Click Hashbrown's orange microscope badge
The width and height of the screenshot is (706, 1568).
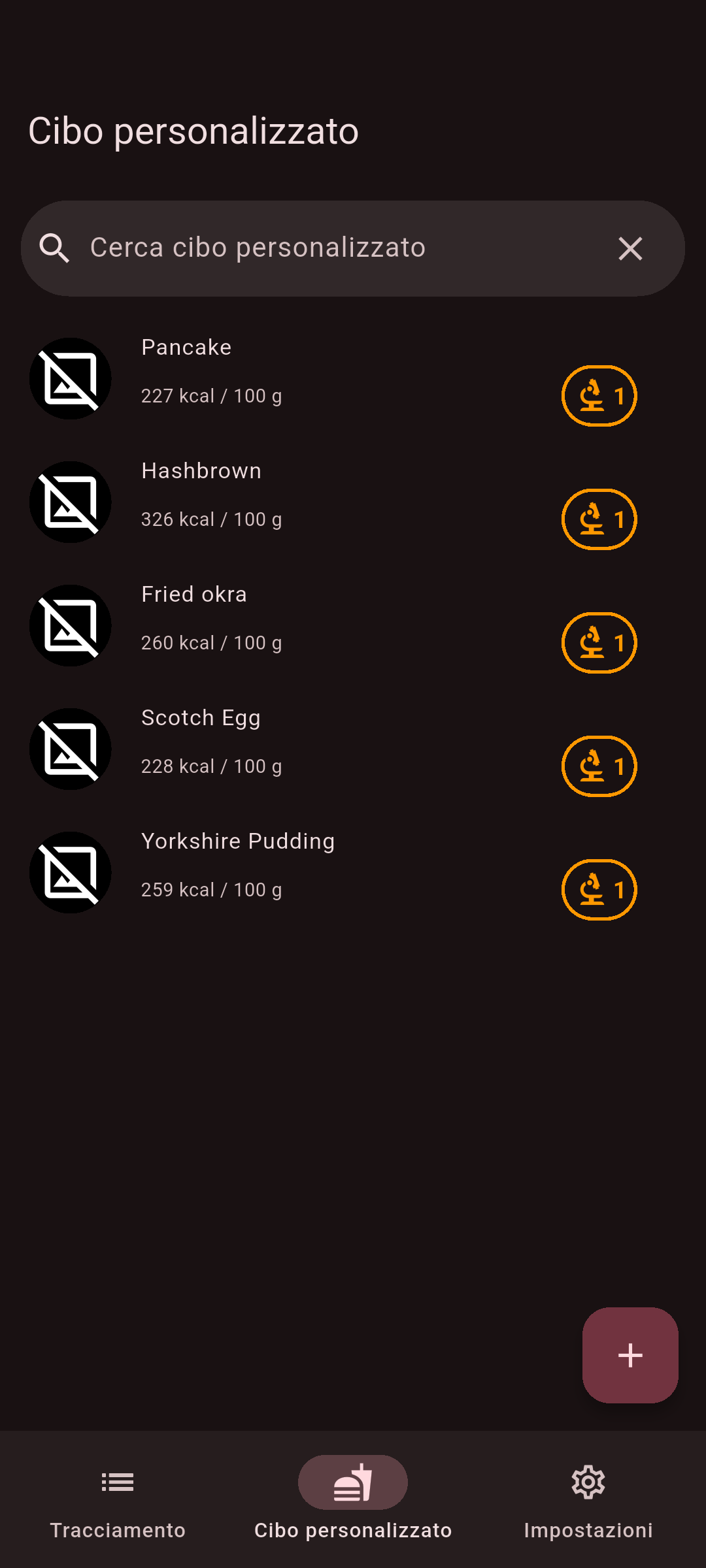click(x=599, y=519)
